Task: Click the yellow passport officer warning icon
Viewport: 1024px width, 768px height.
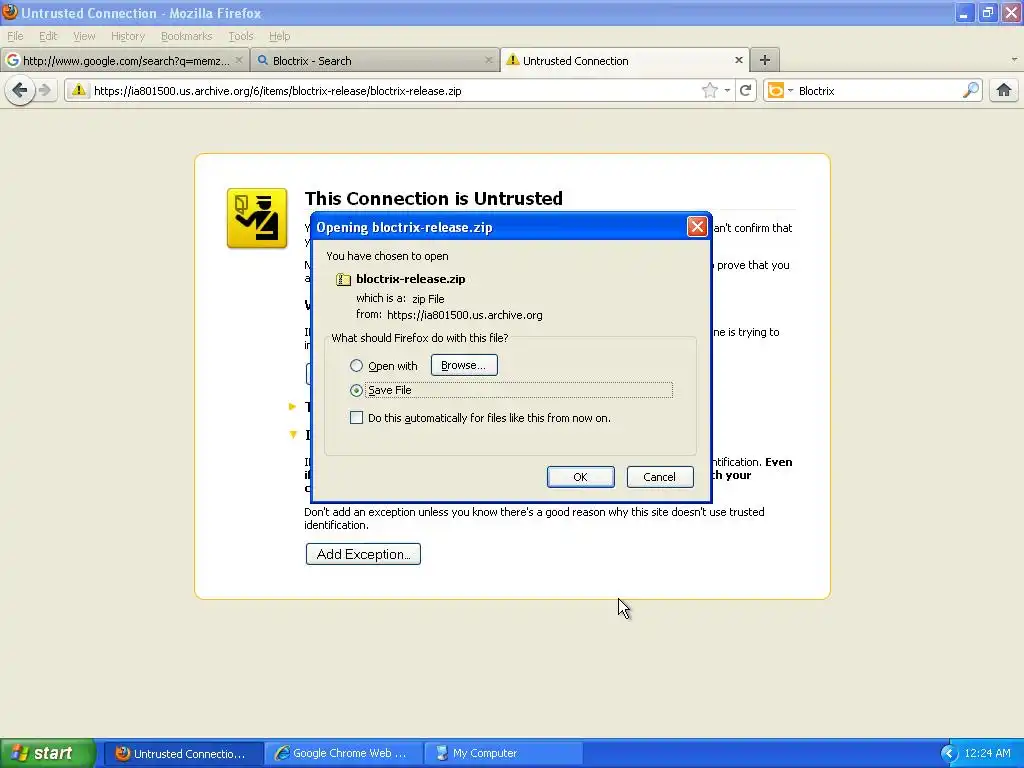Action: point(257,218)
